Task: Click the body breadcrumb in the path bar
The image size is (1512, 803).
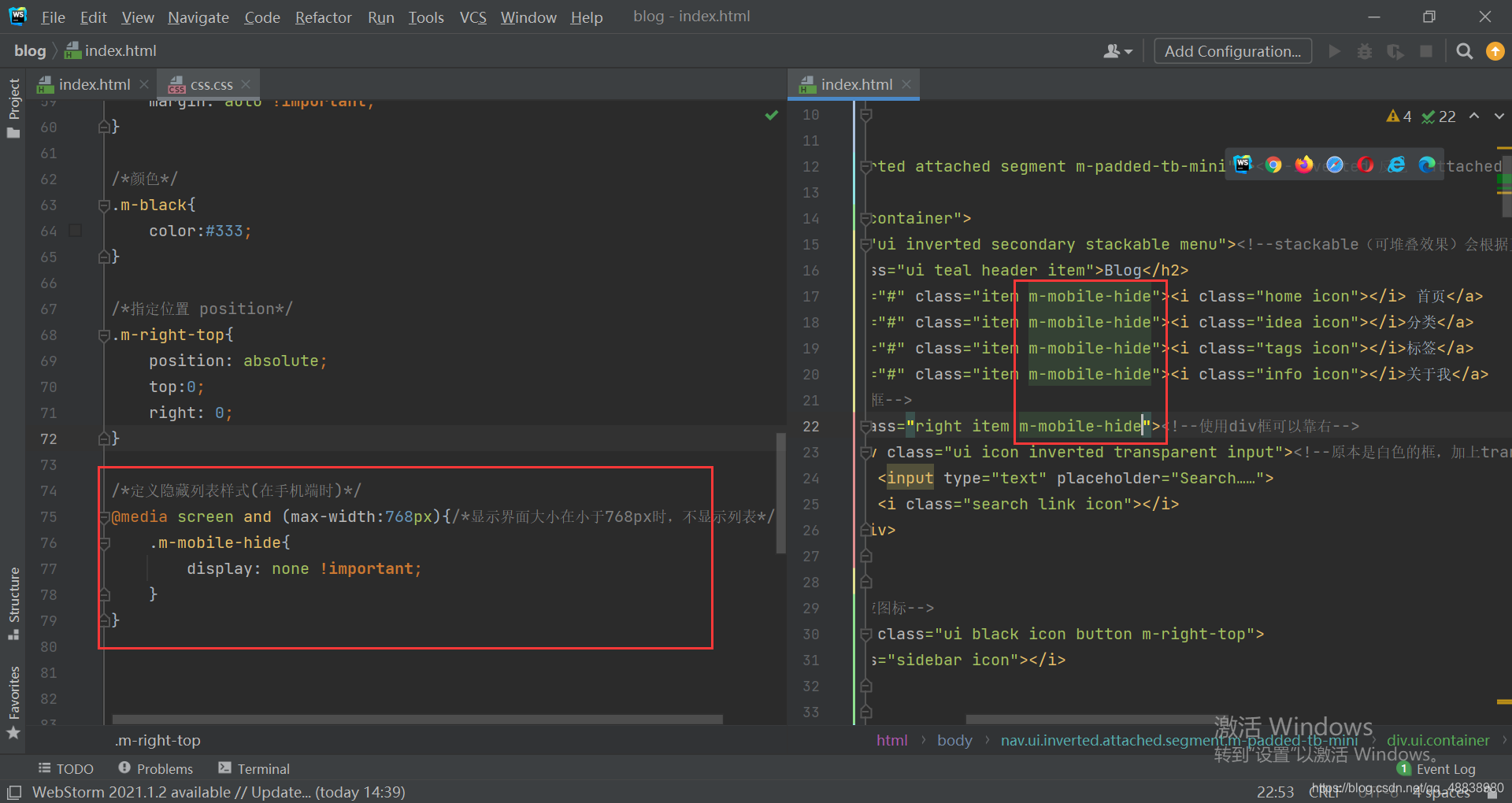Action: click(954, 740)
